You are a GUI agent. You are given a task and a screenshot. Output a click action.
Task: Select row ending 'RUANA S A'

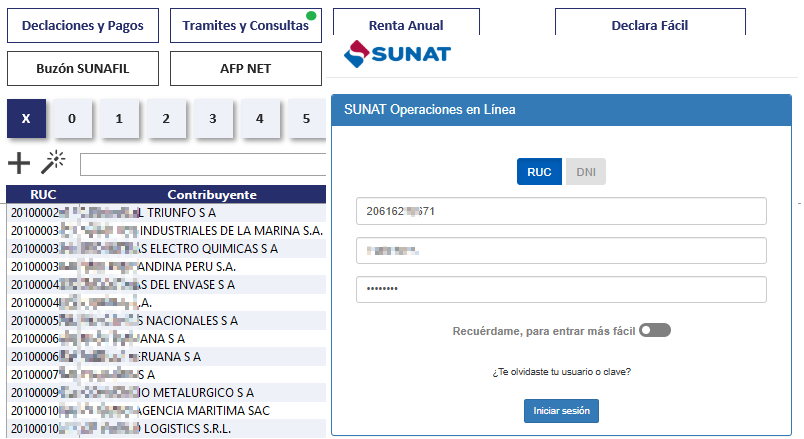[x=166, y=356]
